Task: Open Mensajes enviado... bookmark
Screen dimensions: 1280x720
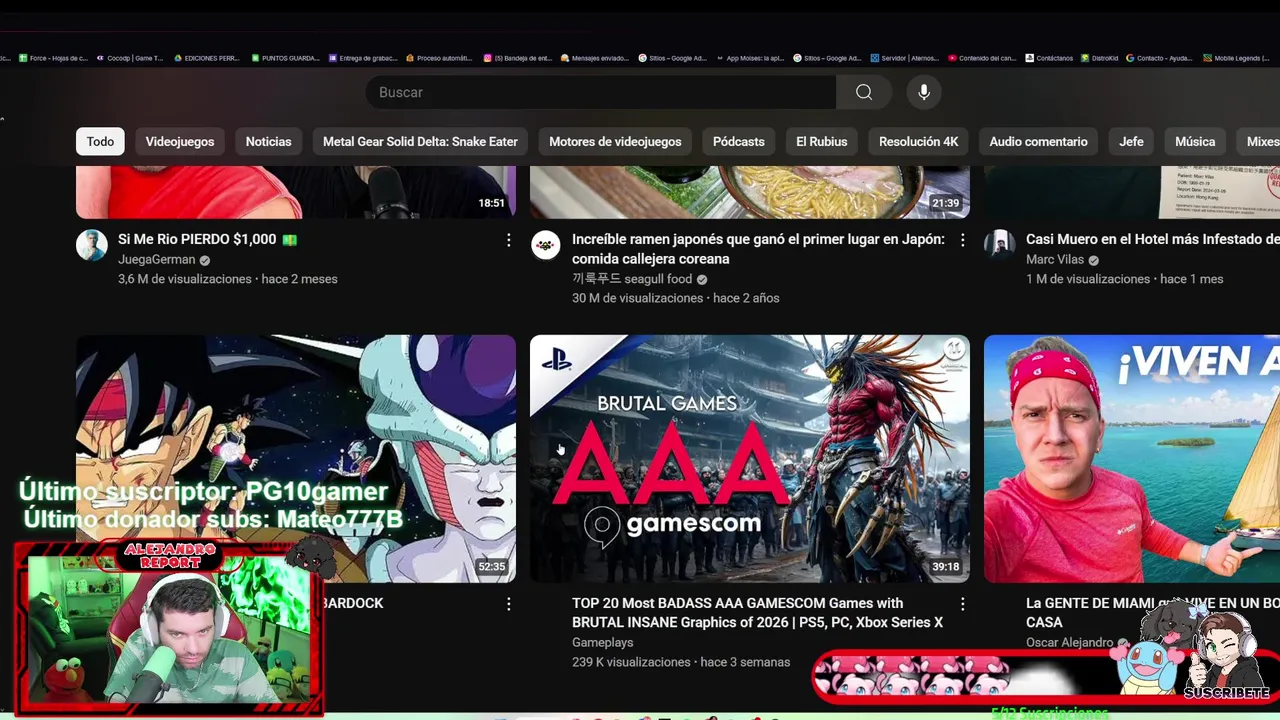Action: [594, 58]
